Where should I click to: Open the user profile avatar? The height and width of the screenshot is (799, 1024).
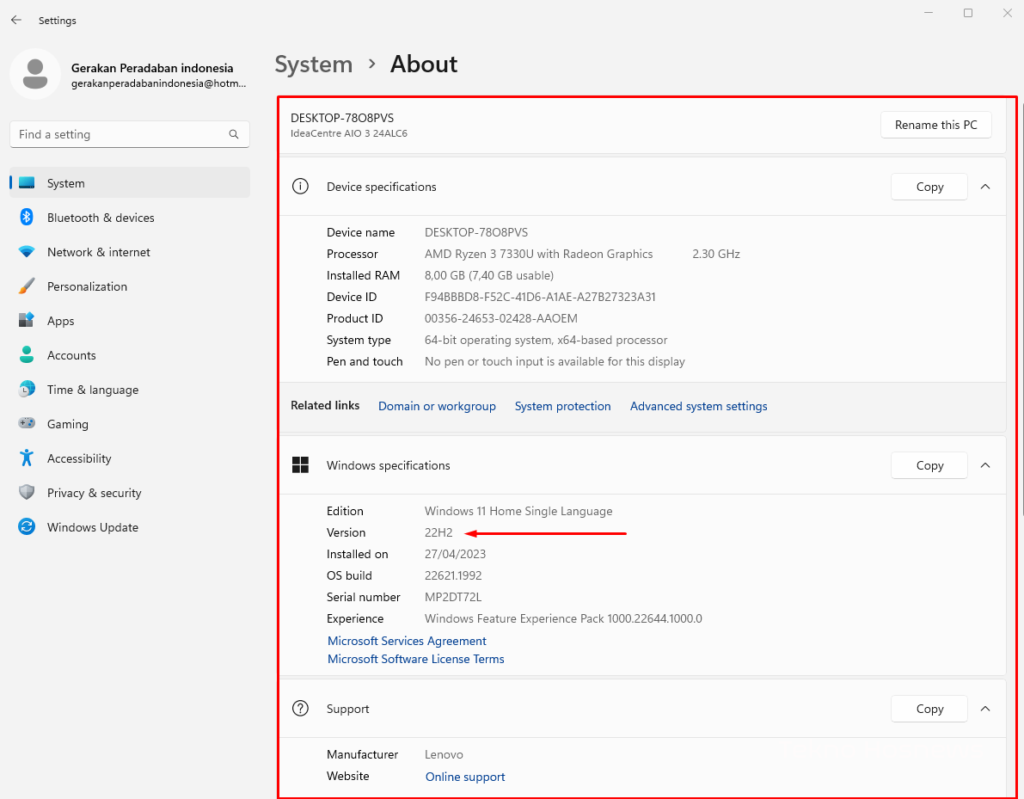(35, 74)
